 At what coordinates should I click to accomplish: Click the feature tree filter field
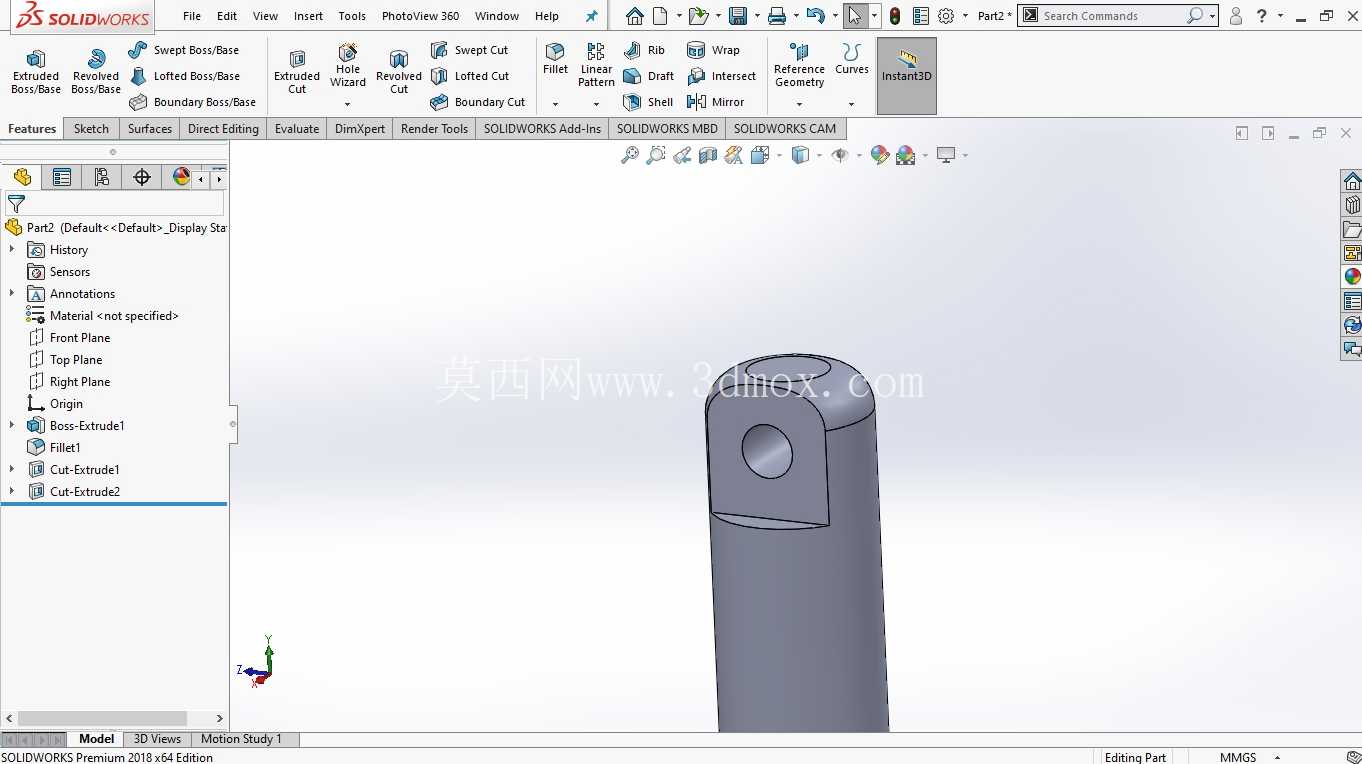pyautogui.click(x=125, y=203)
